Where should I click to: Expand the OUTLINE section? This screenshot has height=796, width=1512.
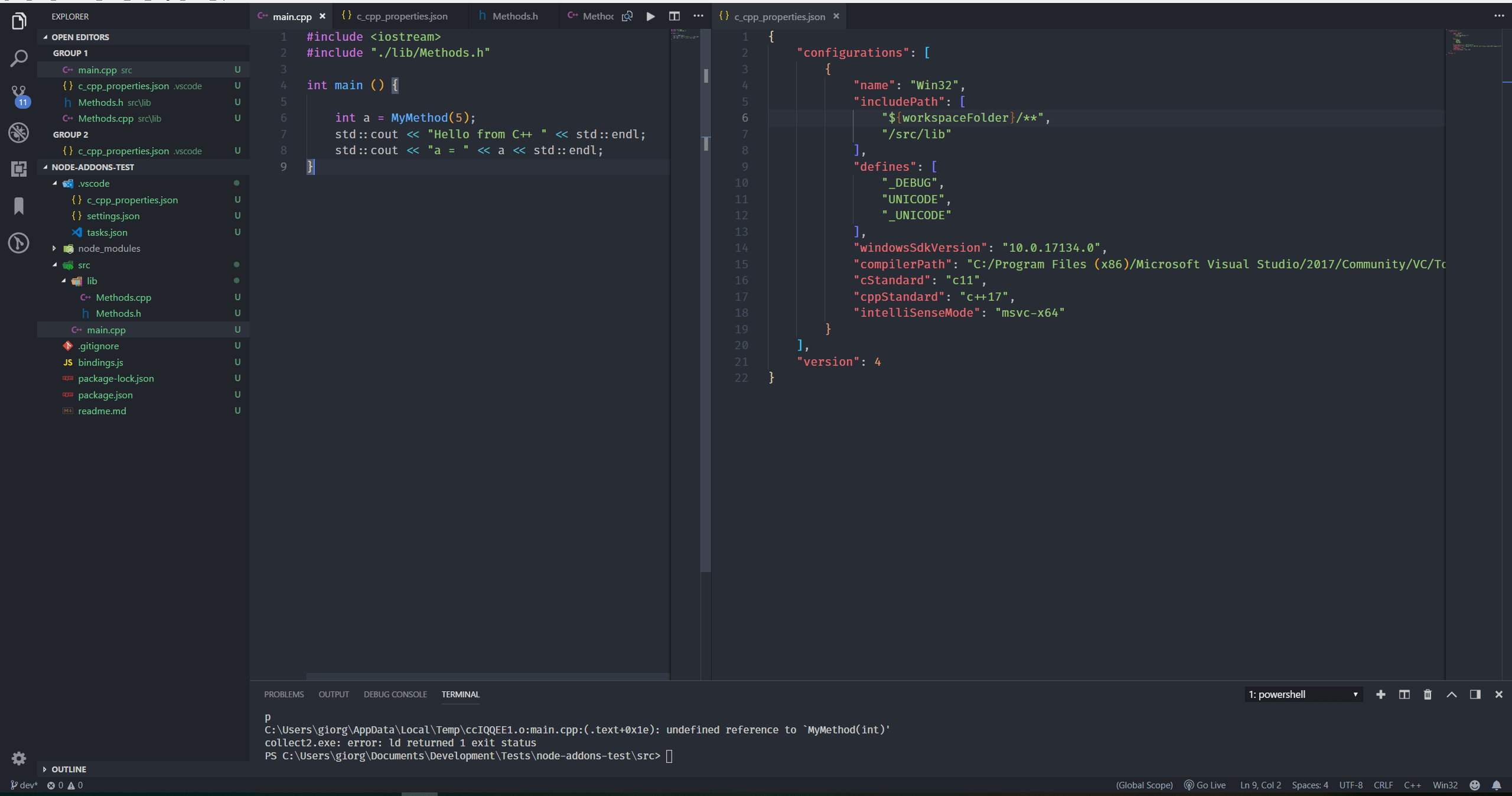[x=69, y=769]
